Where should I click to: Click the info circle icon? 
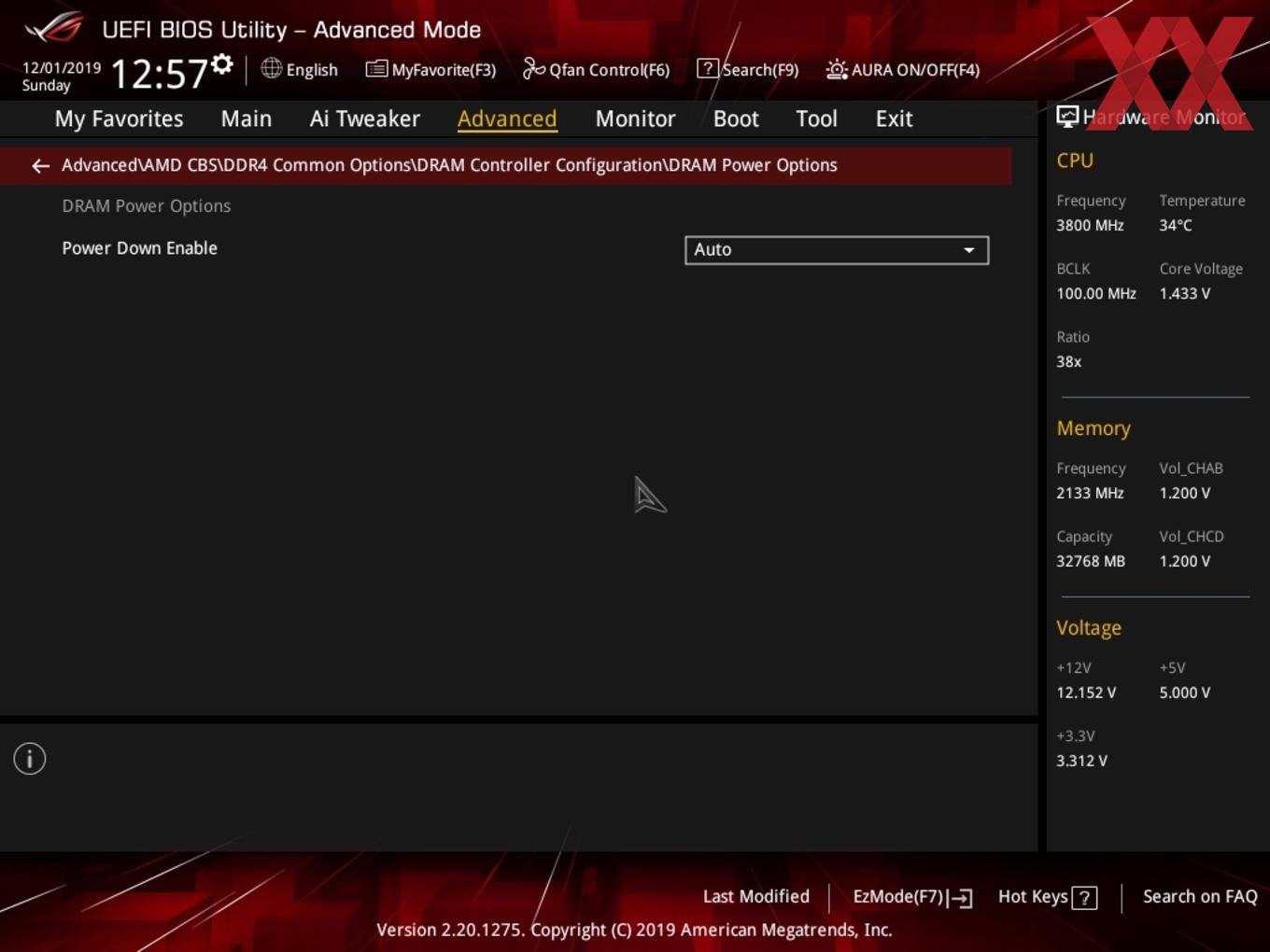point(30,759)
